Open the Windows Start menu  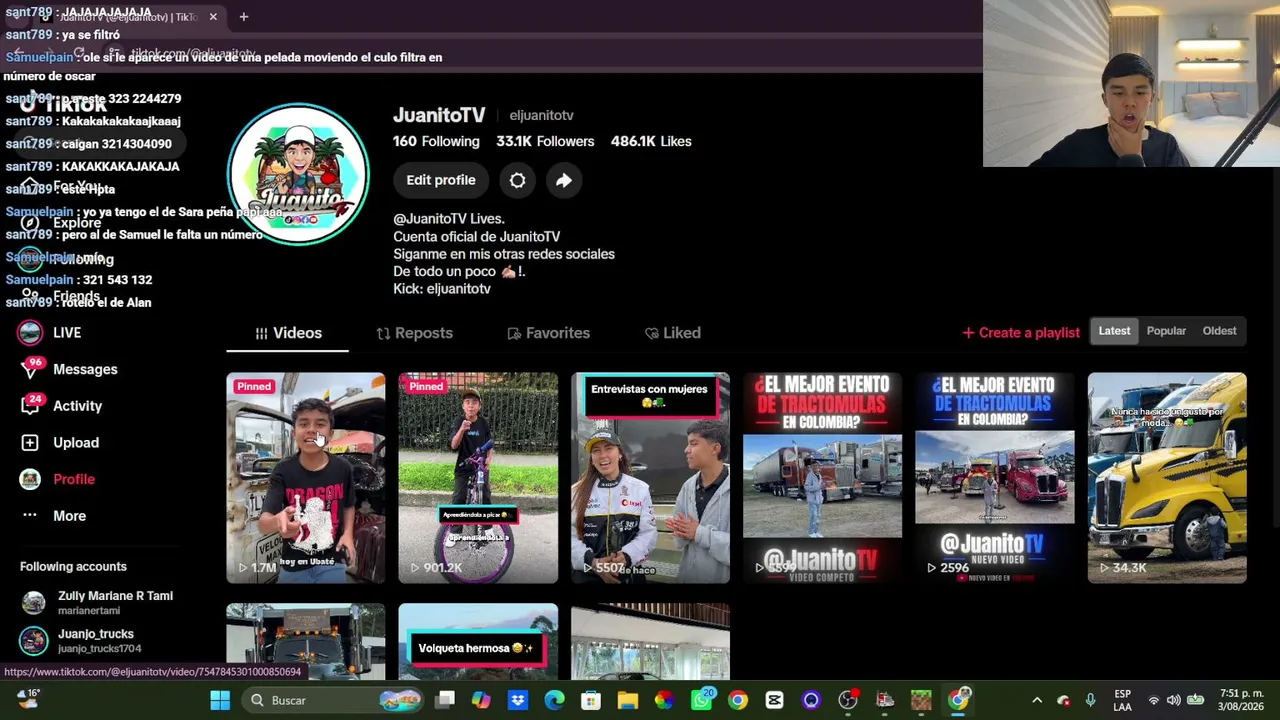pyautogui.click(x=220, y=700)
